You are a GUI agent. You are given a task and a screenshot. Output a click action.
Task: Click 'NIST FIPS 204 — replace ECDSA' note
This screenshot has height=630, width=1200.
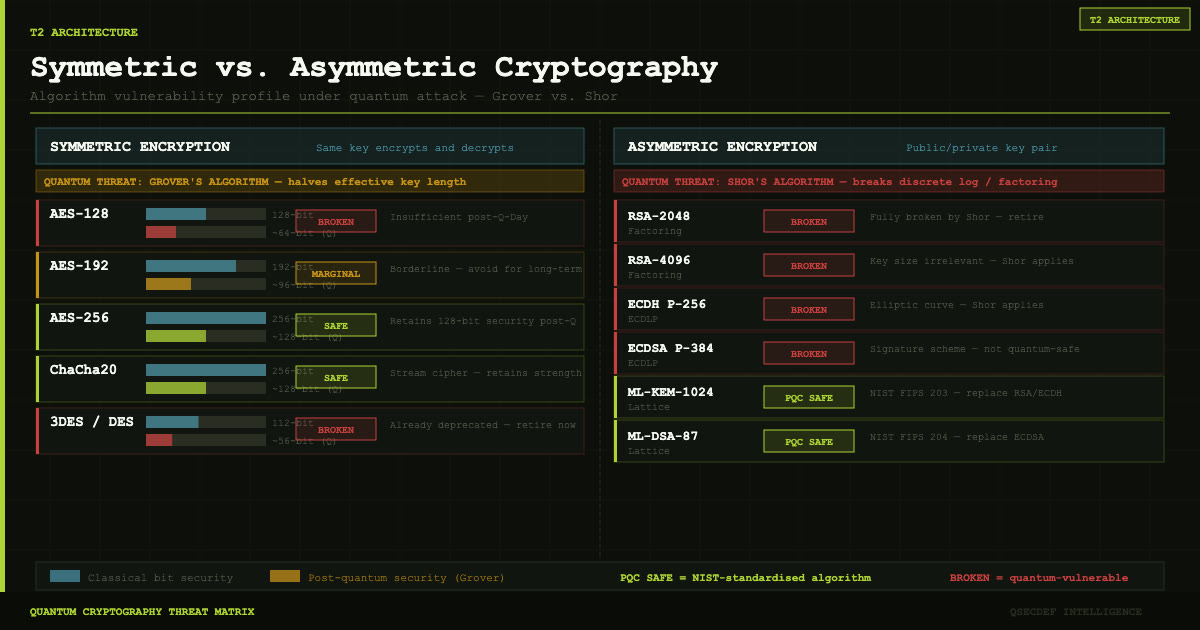coord(957,437)
